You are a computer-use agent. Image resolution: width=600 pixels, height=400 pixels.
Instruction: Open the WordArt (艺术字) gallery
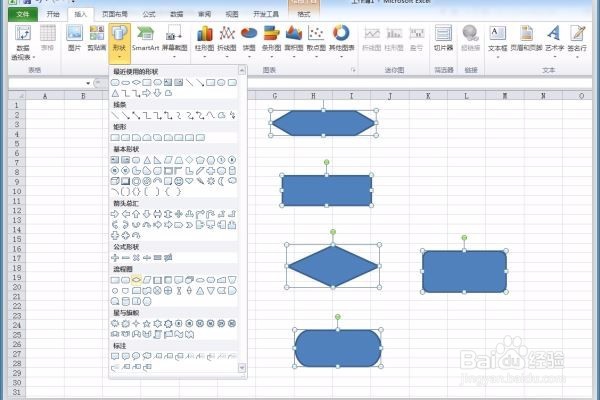(x=554, y=41)
